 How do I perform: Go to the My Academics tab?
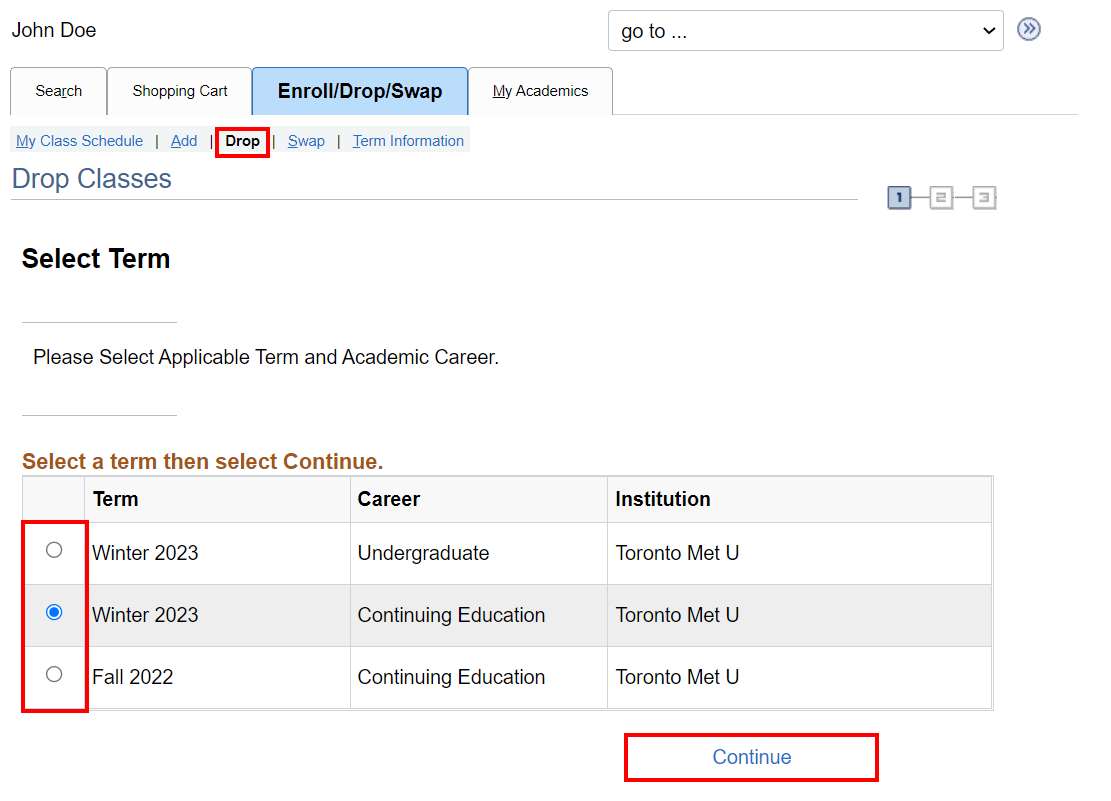click(x=540, y=91)
